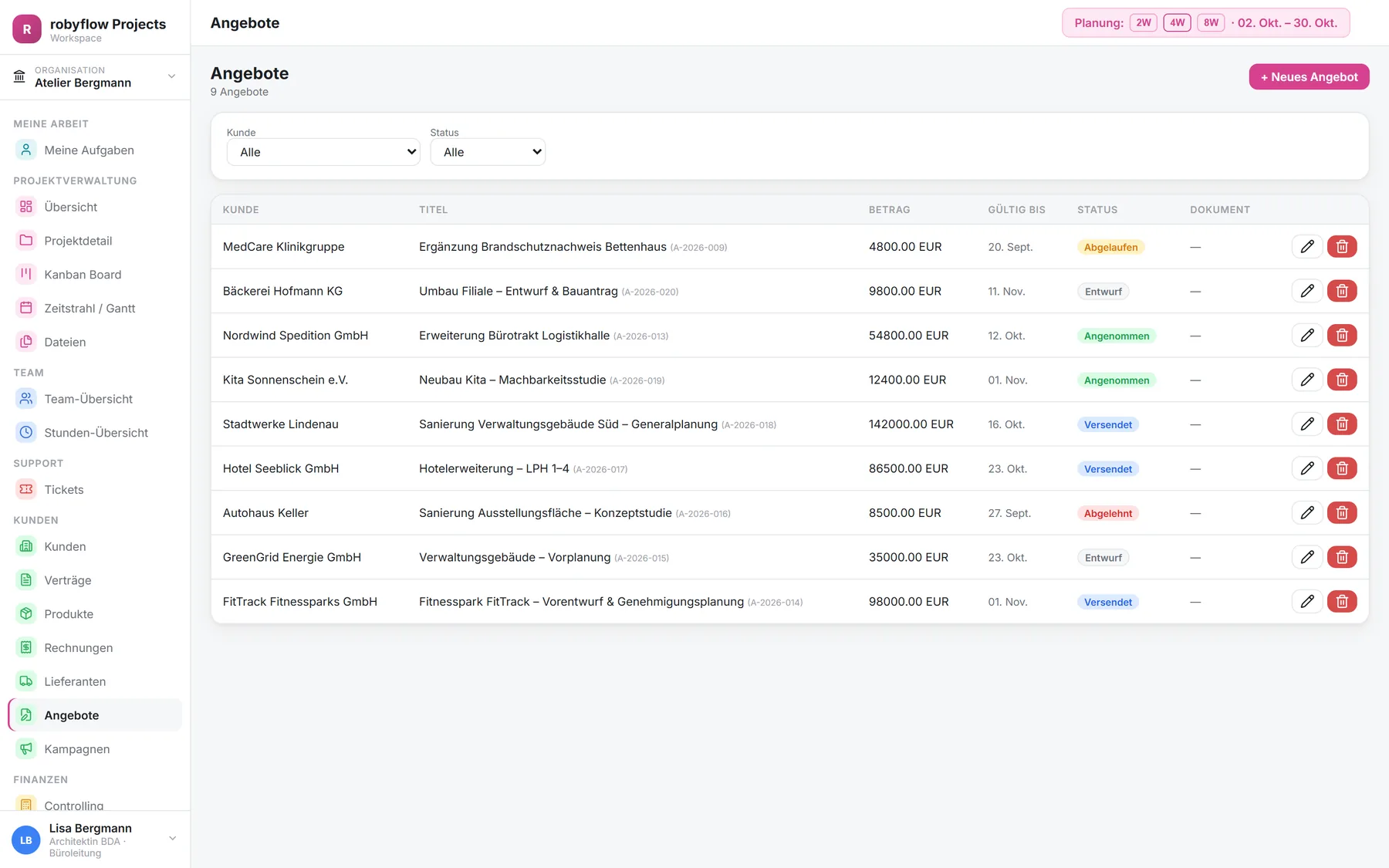
Task: Click the Kampagnen megaphone icon
Action: [26, 748]
